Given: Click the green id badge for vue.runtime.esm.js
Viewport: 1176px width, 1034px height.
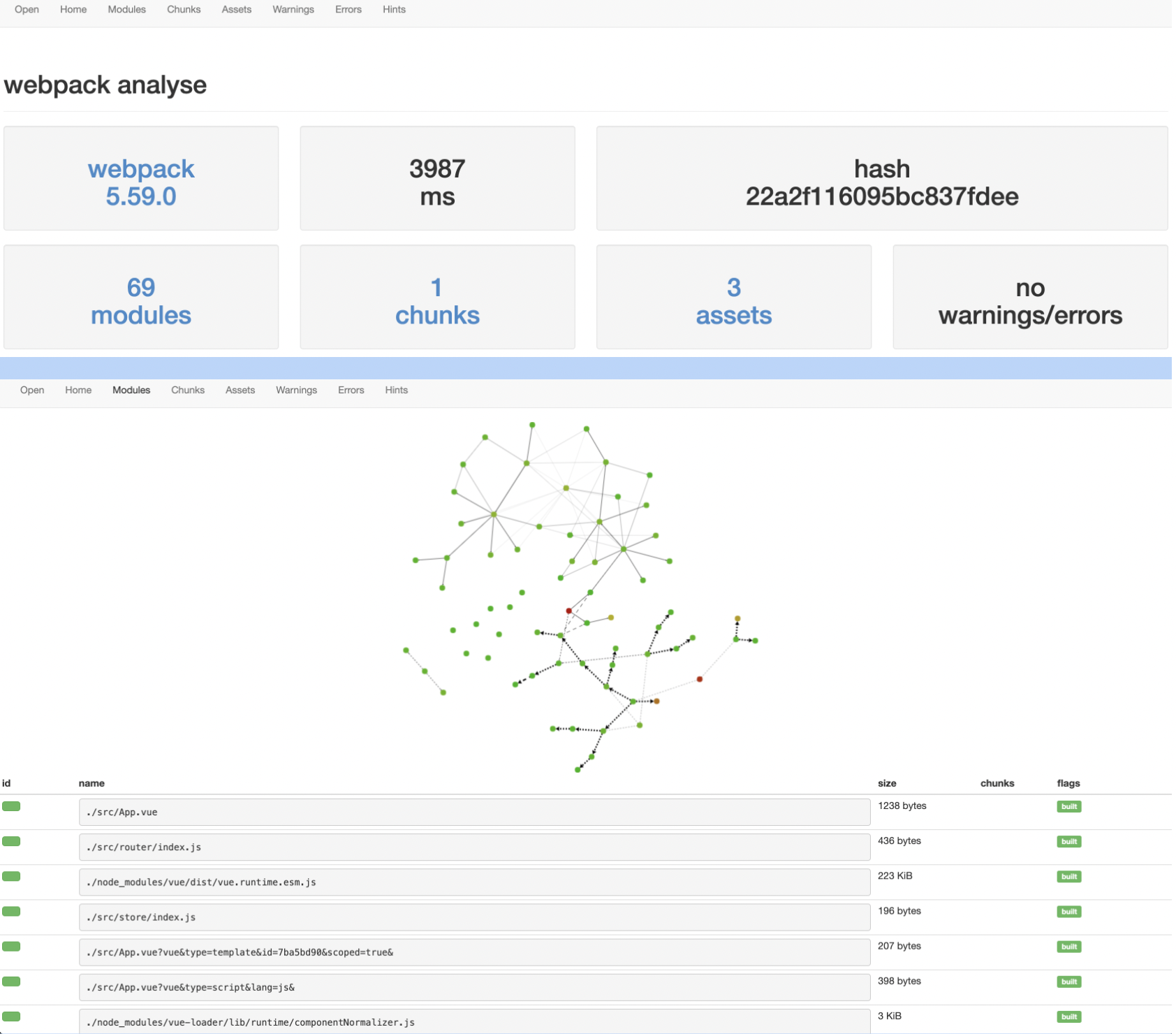Looking at the screenshot, I should [x=11, y=876].
